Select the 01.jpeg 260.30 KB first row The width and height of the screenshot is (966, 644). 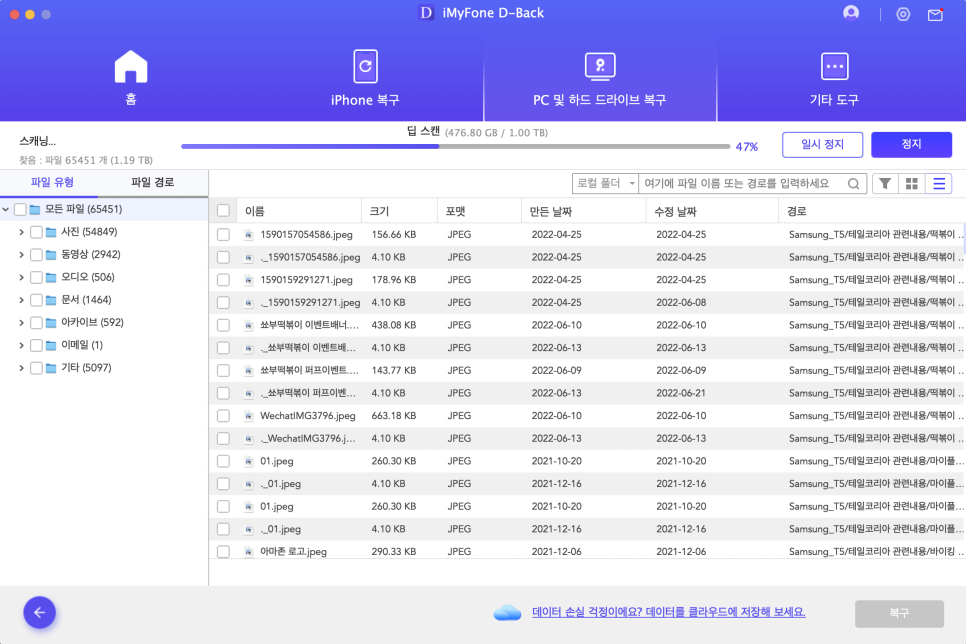click(x=587, y=462)
